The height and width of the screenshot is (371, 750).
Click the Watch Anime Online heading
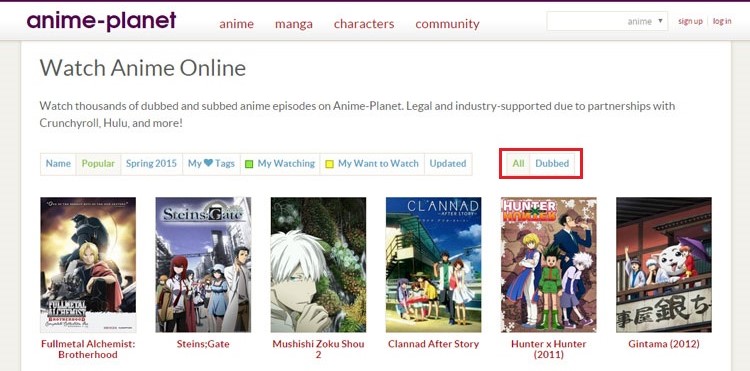coord(143,68)
